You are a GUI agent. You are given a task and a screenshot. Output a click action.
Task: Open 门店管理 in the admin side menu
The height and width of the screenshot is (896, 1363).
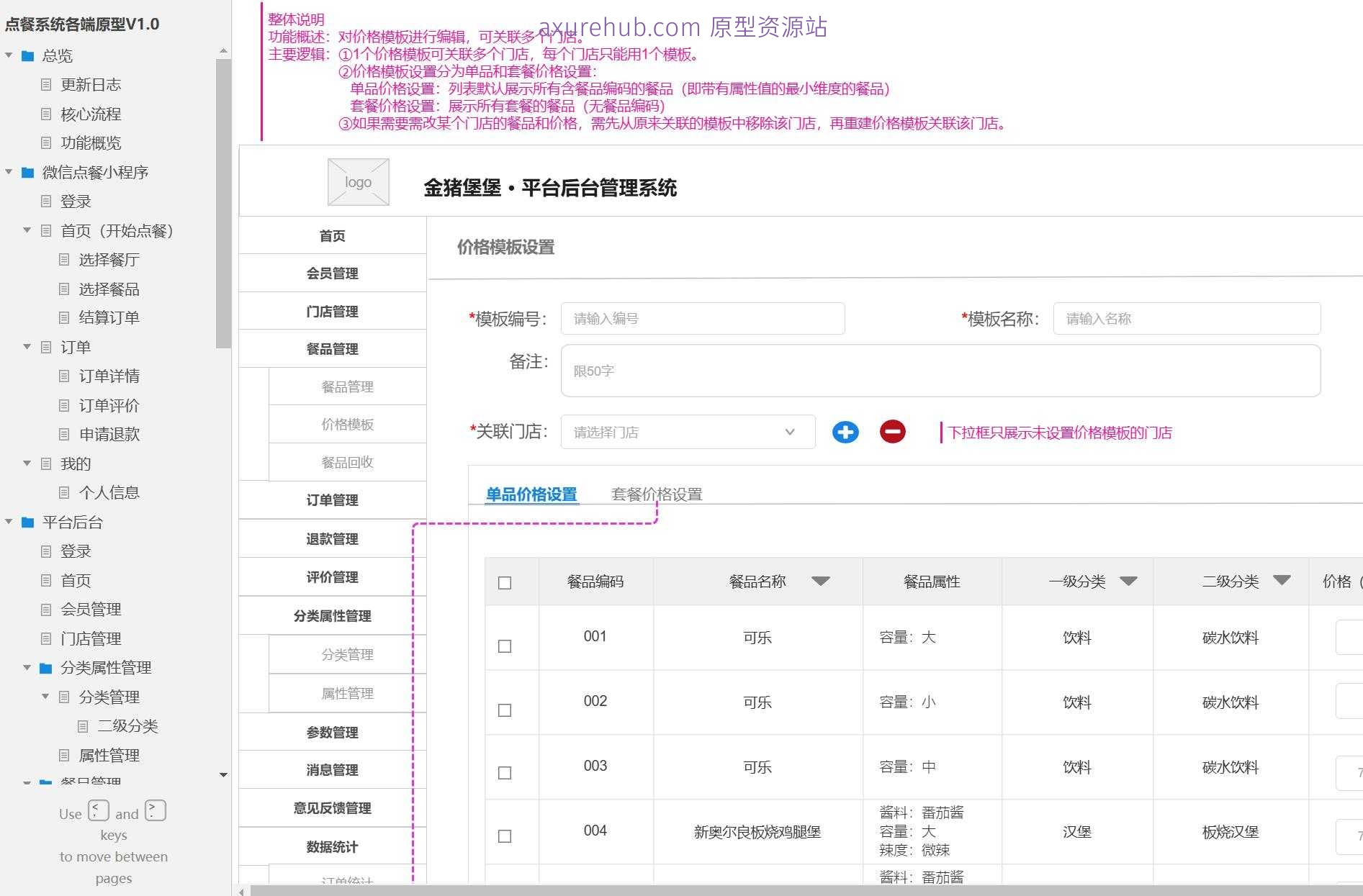pyautogui.click(x=333, y=311)
